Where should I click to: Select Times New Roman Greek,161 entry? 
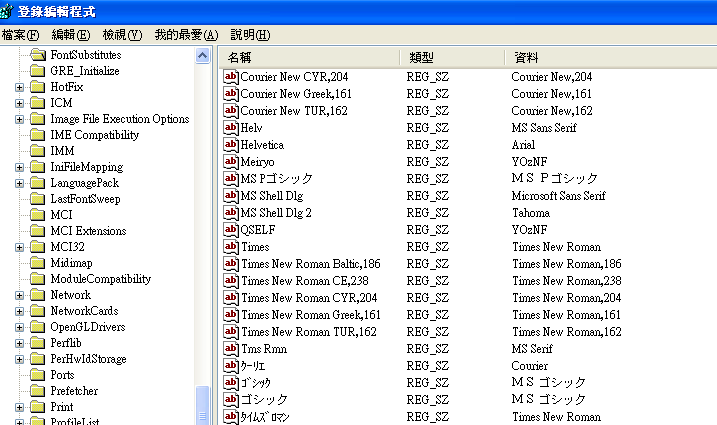311,315
